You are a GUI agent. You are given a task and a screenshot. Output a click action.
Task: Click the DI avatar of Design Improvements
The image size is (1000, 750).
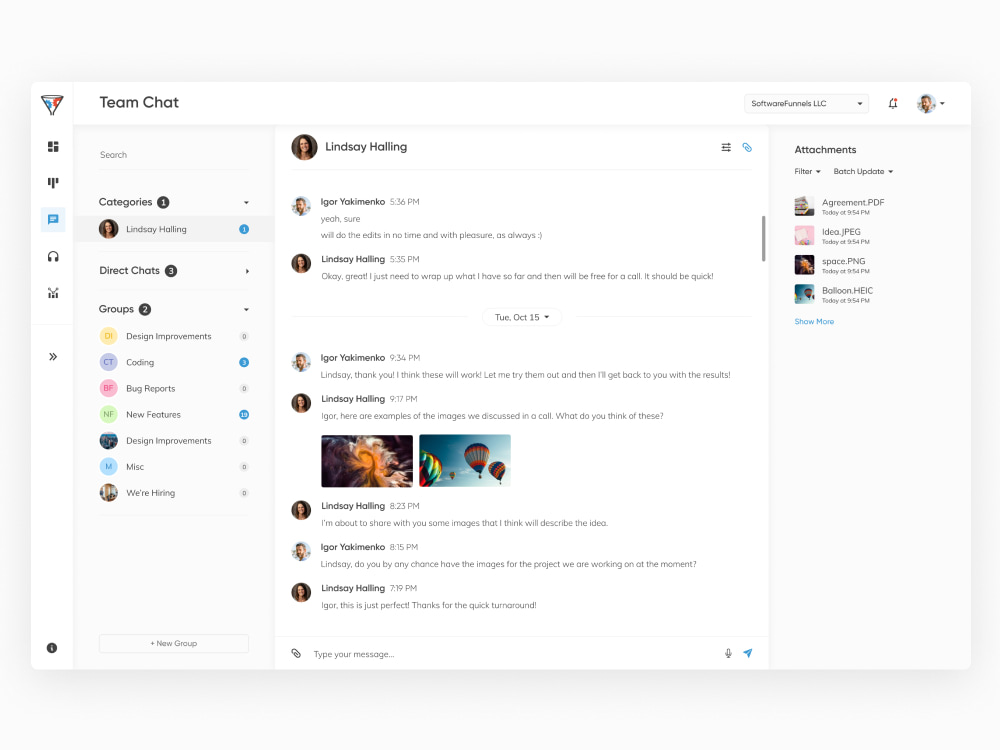pyautogui.click(x=108, y=336)
